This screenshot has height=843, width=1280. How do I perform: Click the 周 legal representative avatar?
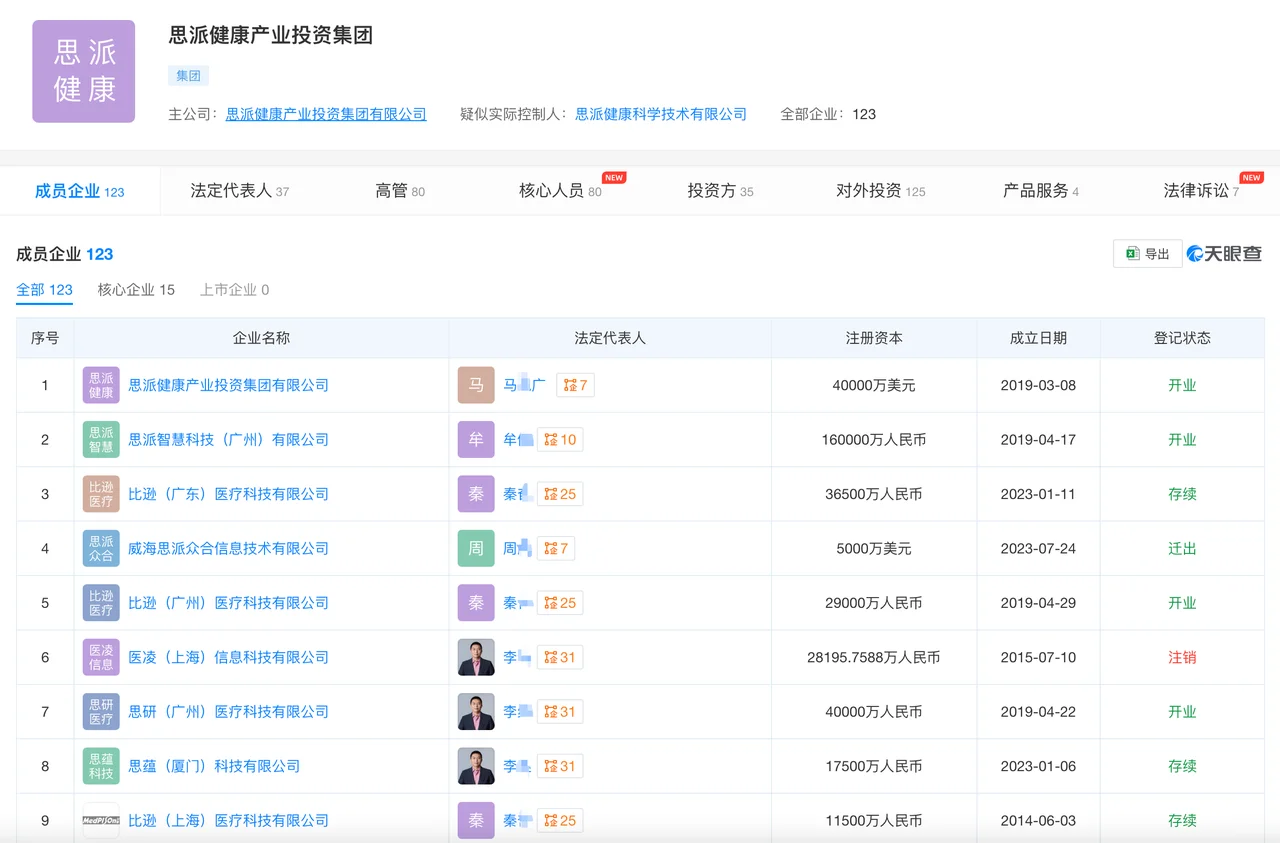pyautogui.click(x=476, y=548)
